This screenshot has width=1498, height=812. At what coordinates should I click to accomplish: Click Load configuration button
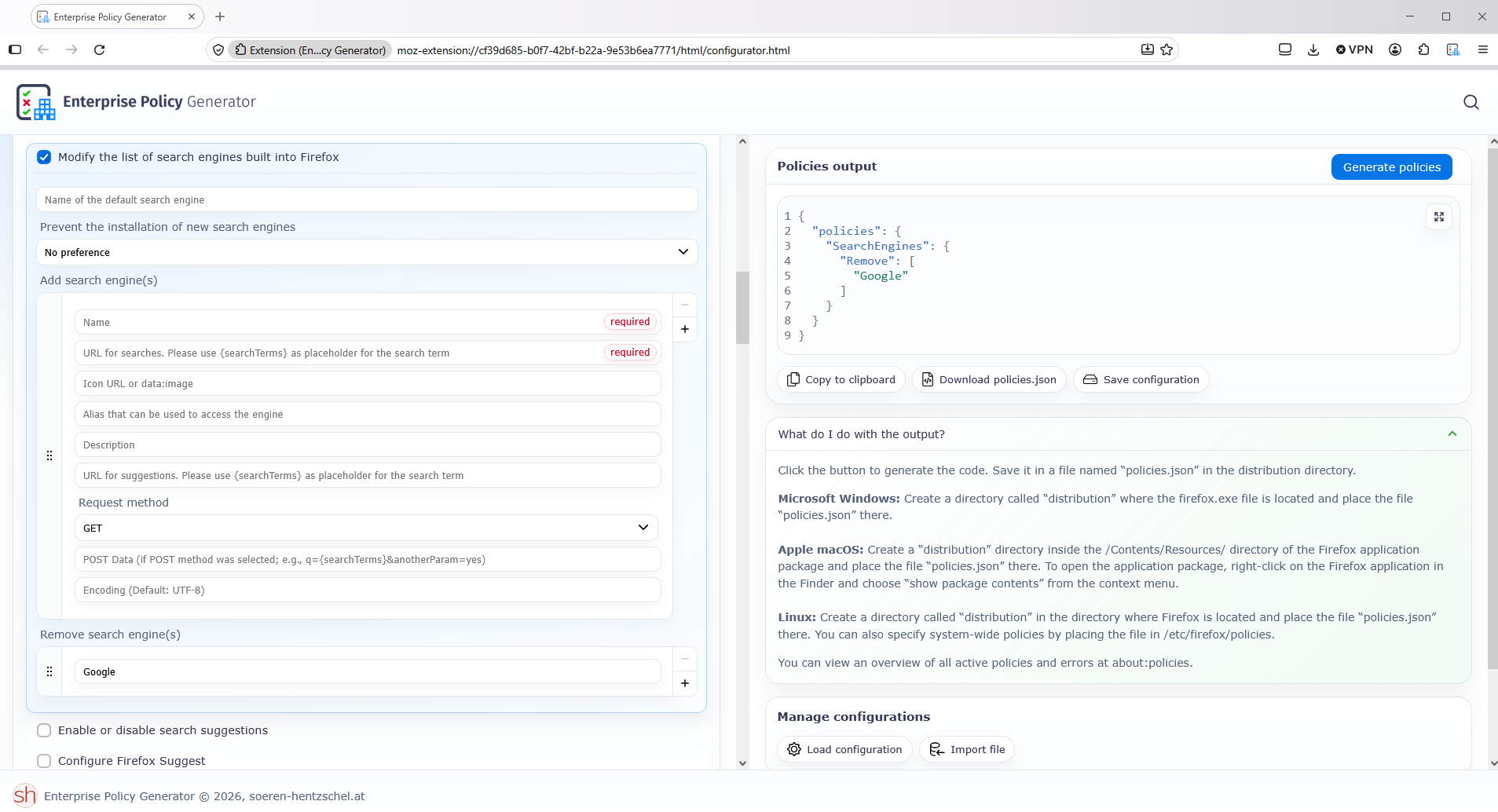click(x=844, y=749)
